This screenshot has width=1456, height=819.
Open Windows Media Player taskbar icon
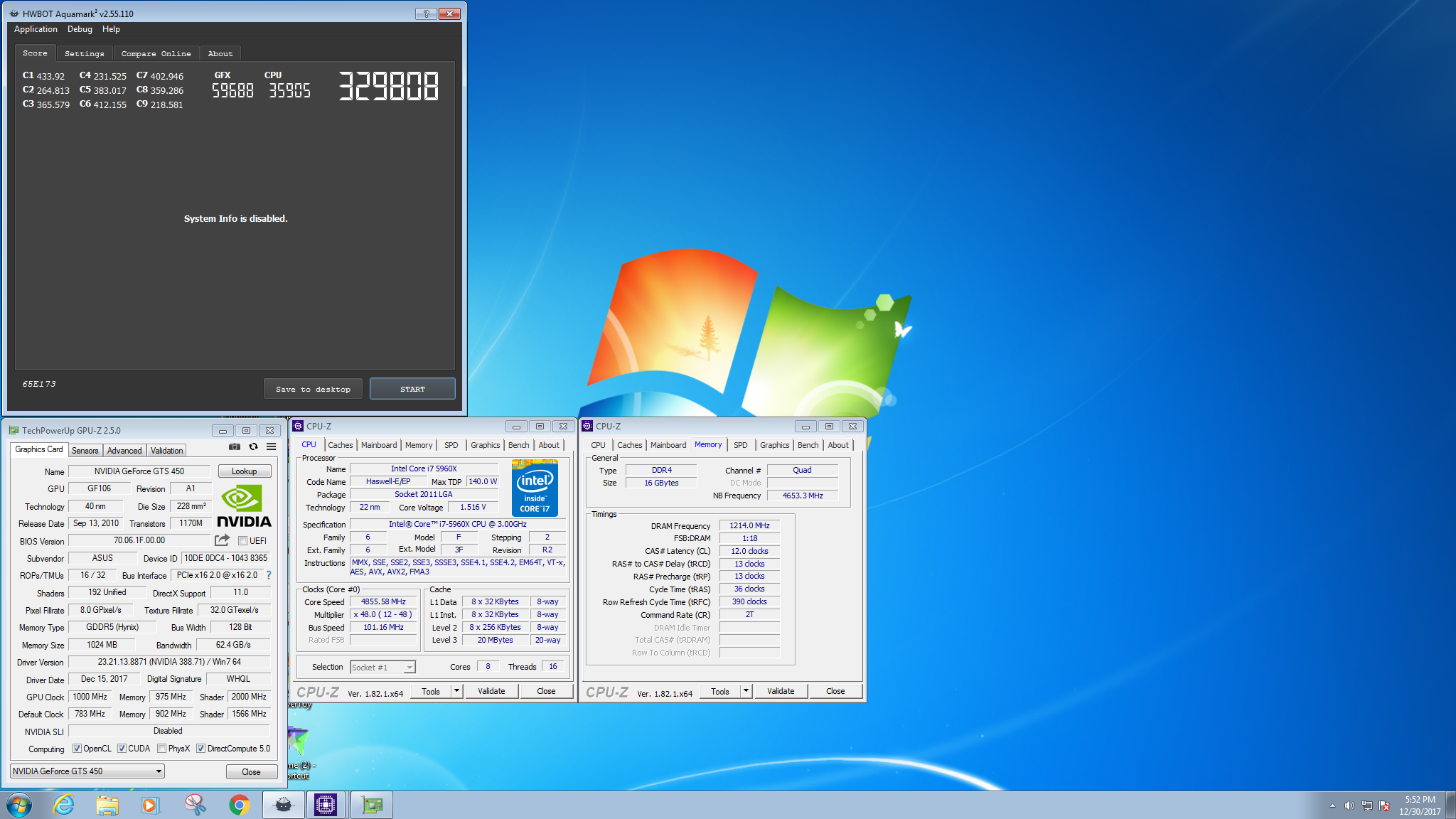pos(150,805)
